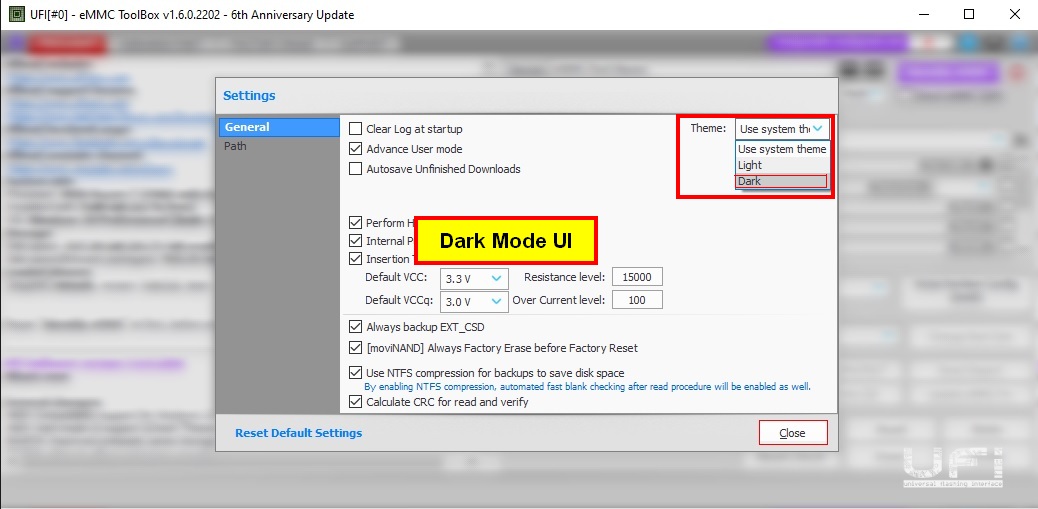This screenshot has height=509, width=1038.
Task: Select Use system theme option in list
Action: coord(782,149)
